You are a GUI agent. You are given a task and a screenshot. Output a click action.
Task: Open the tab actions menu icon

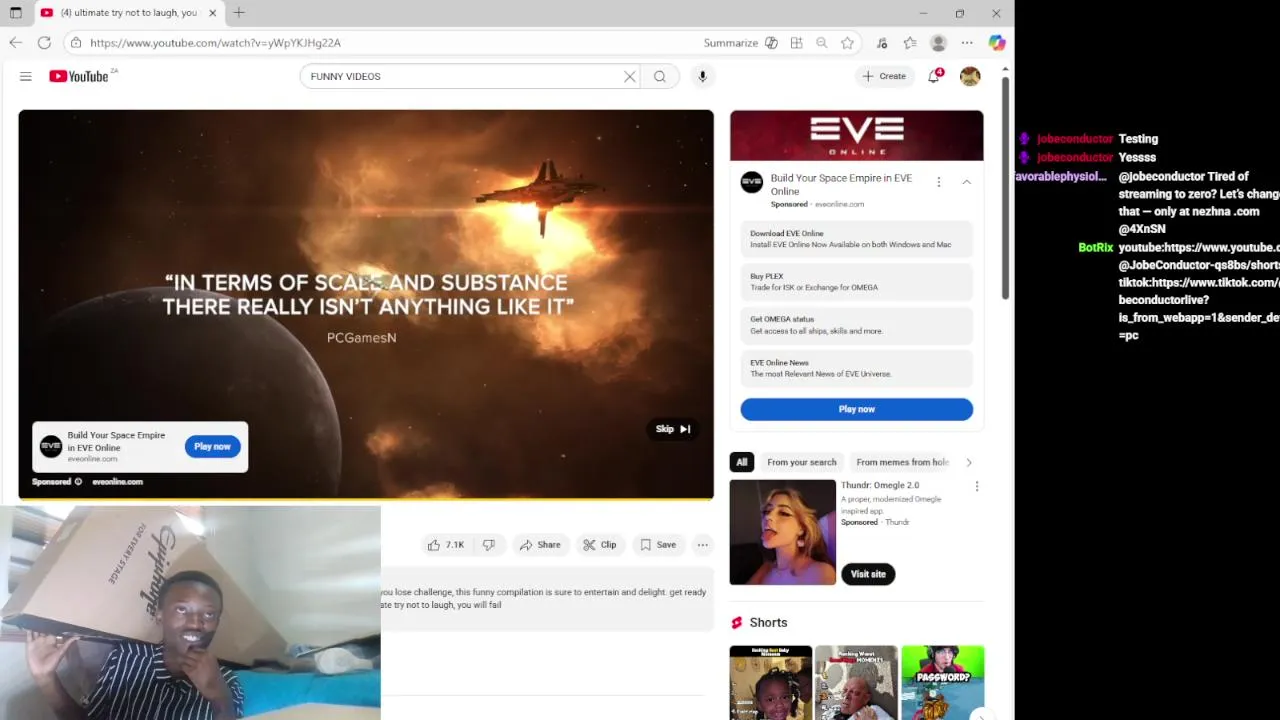(15, 13)
